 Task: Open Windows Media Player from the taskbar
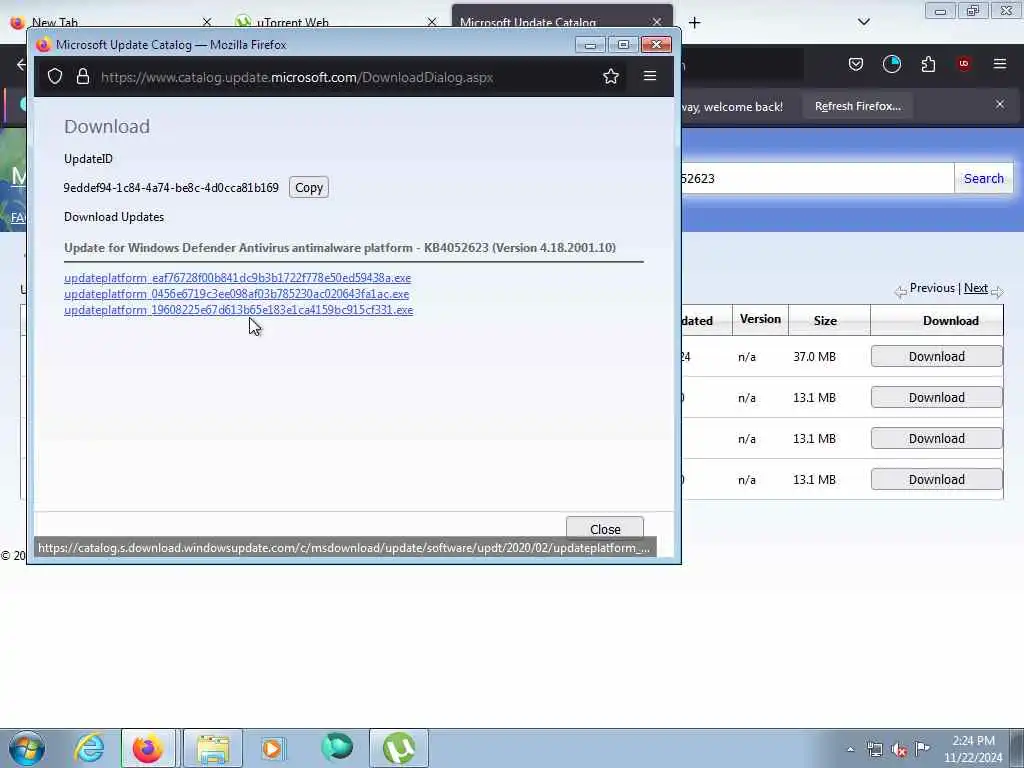(272, 748)
